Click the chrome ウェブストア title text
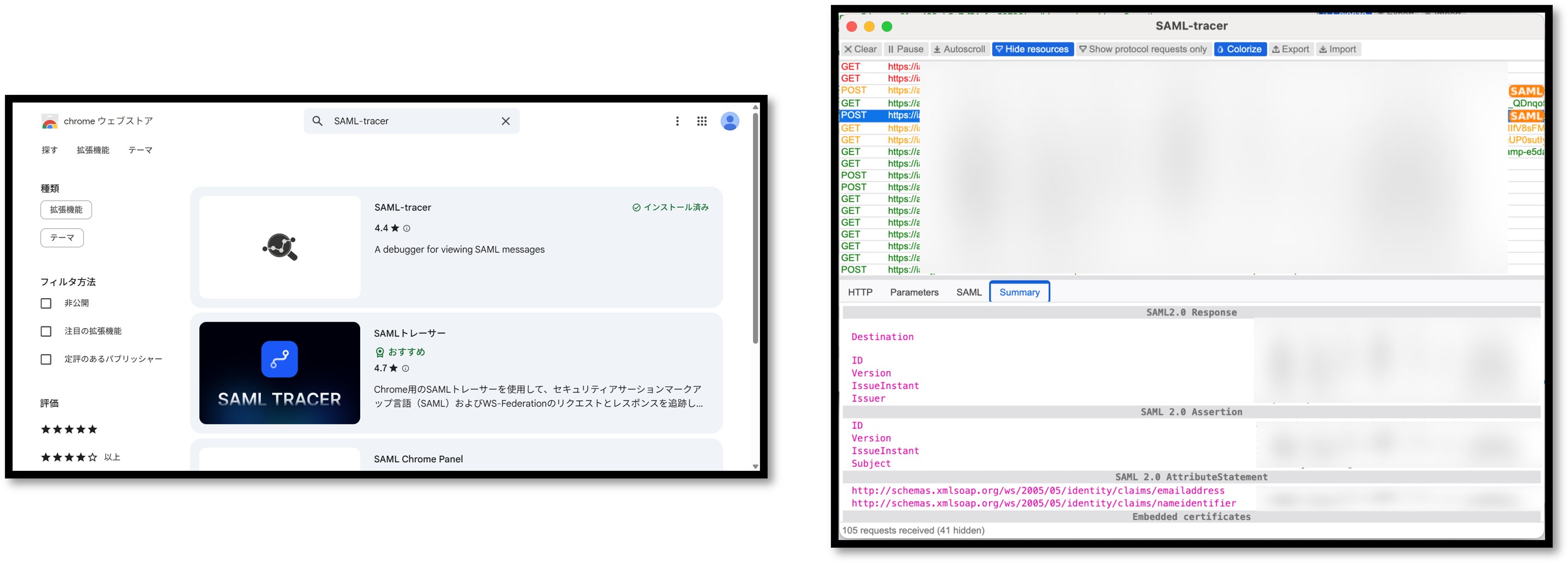This screenshot has width=1568, height=563. 108,121
